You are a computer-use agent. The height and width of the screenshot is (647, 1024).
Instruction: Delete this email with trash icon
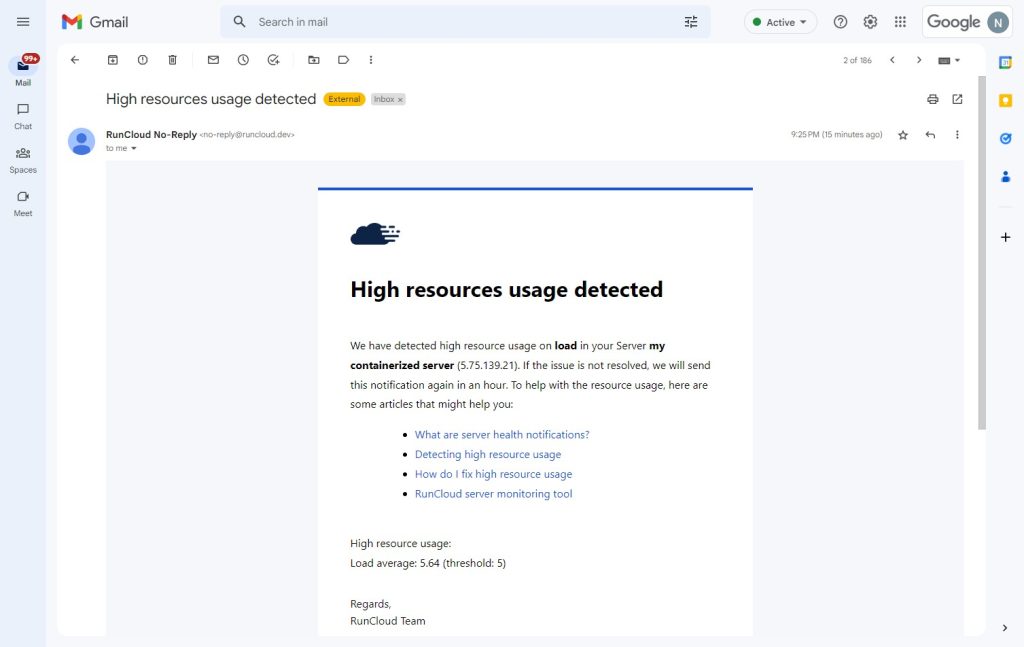172,60
